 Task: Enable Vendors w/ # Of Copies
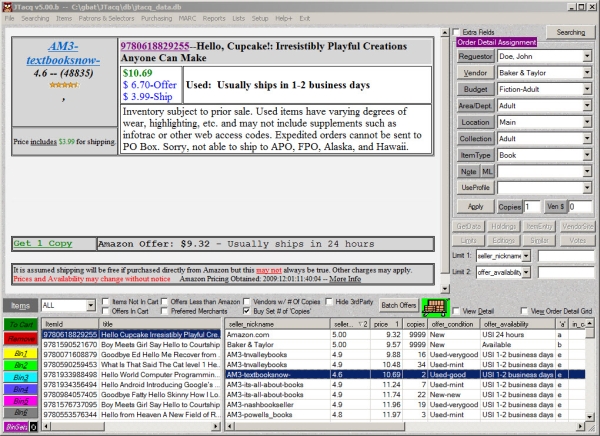246,301
